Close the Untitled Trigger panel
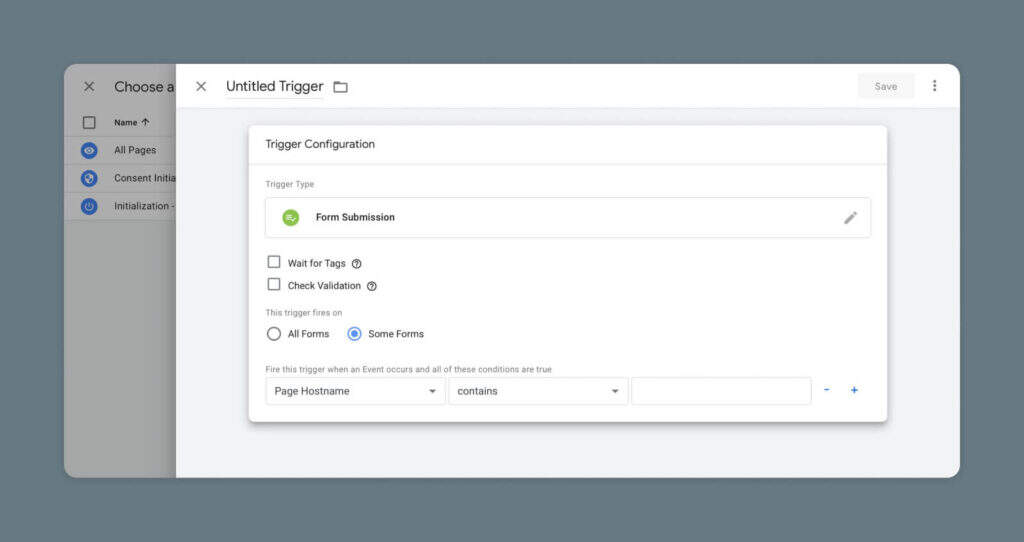The width and height of the screenshot is (1024, 542). [201, 86]
